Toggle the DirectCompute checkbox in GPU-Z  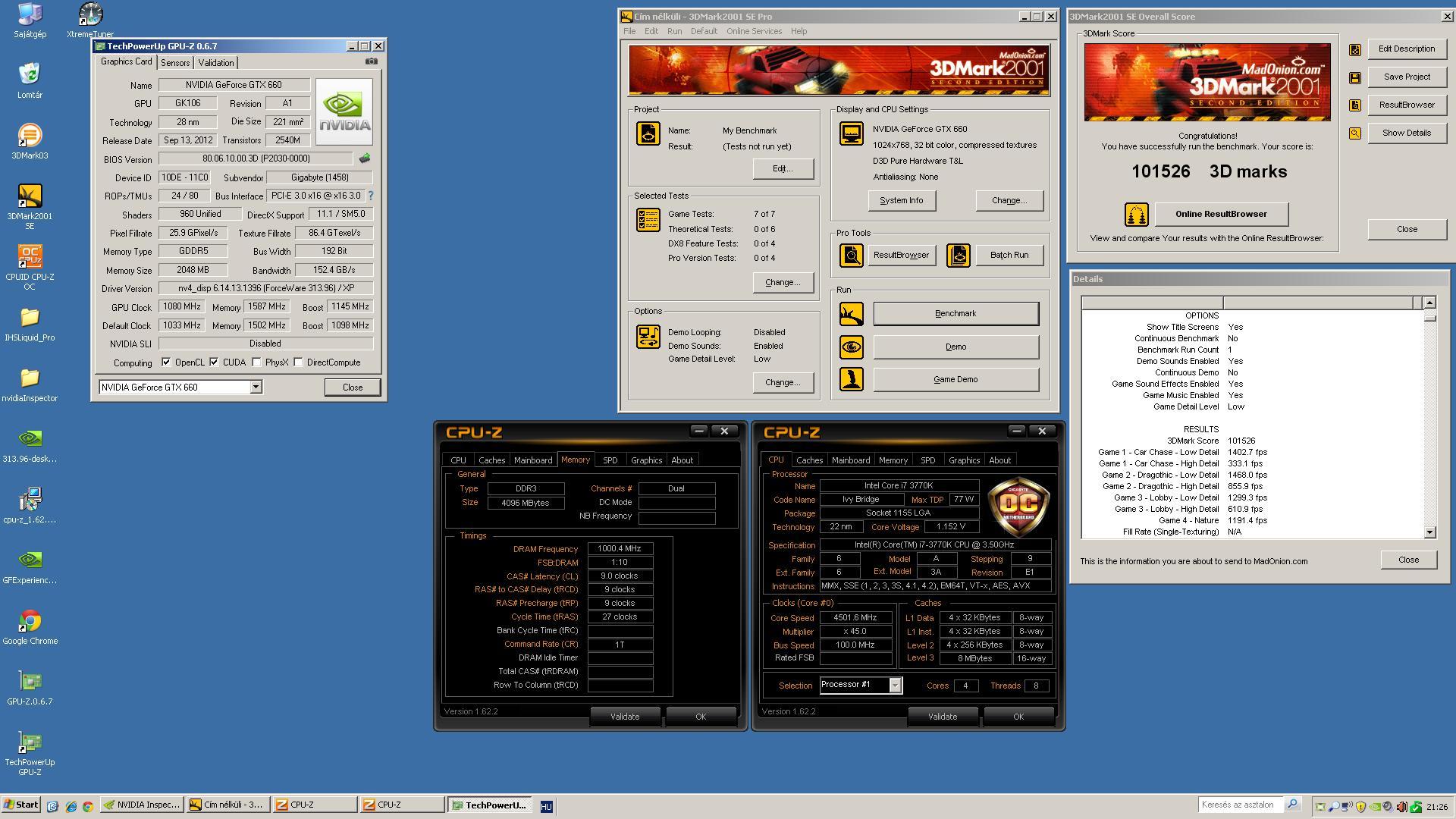pos(298,362)
